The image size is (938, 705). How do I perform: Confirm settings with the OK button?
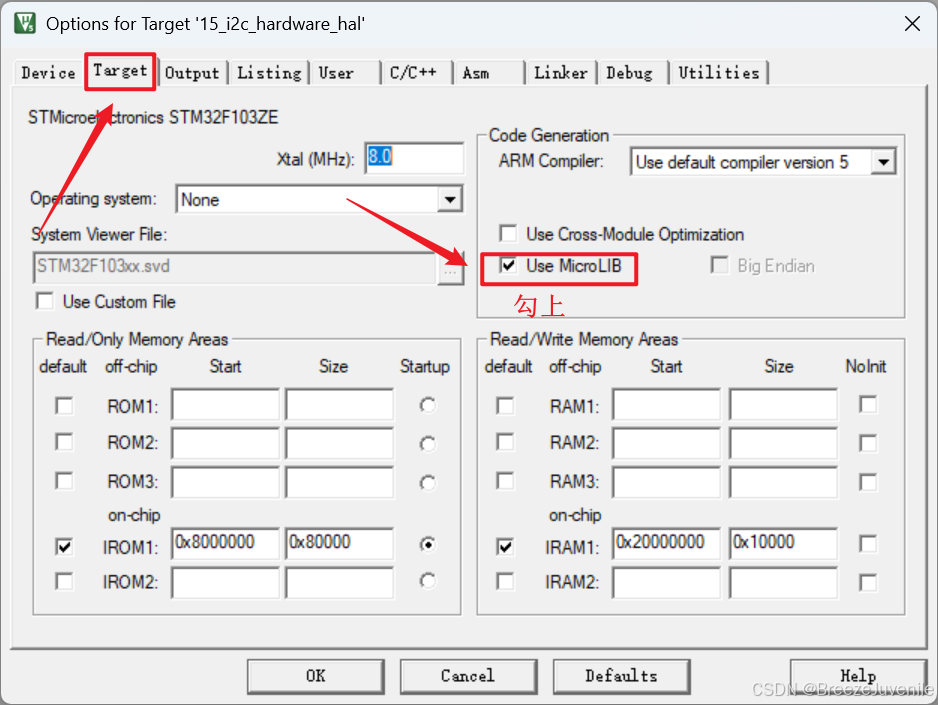click(x=316, y=676)
